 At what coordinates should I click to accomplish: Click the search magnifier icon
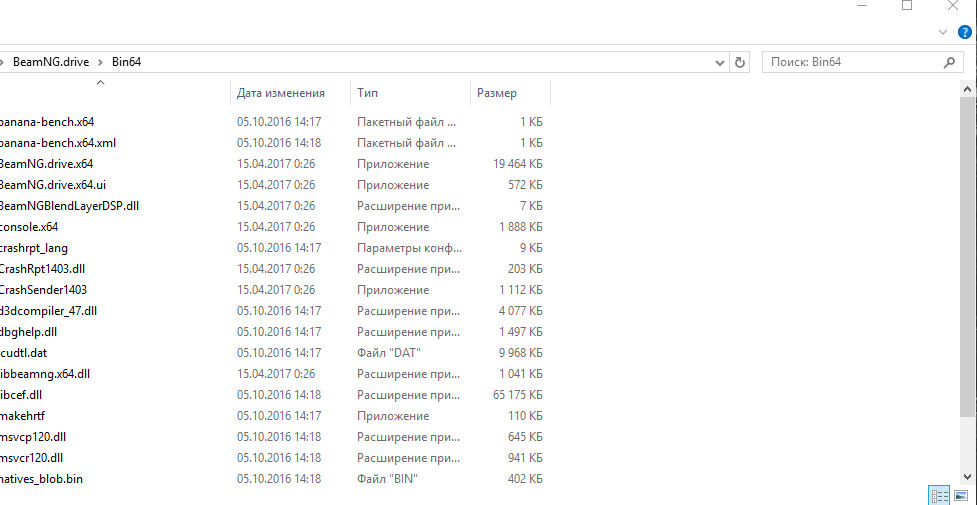(x=949, y=62)
